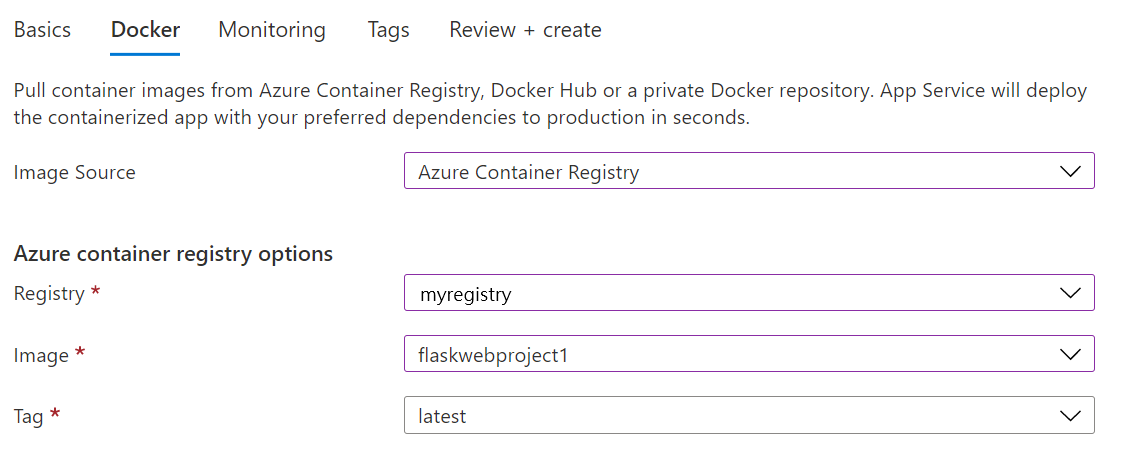Open the Tag dropdown menu
The image size is (1139, 474).
[x=749, y=415]
